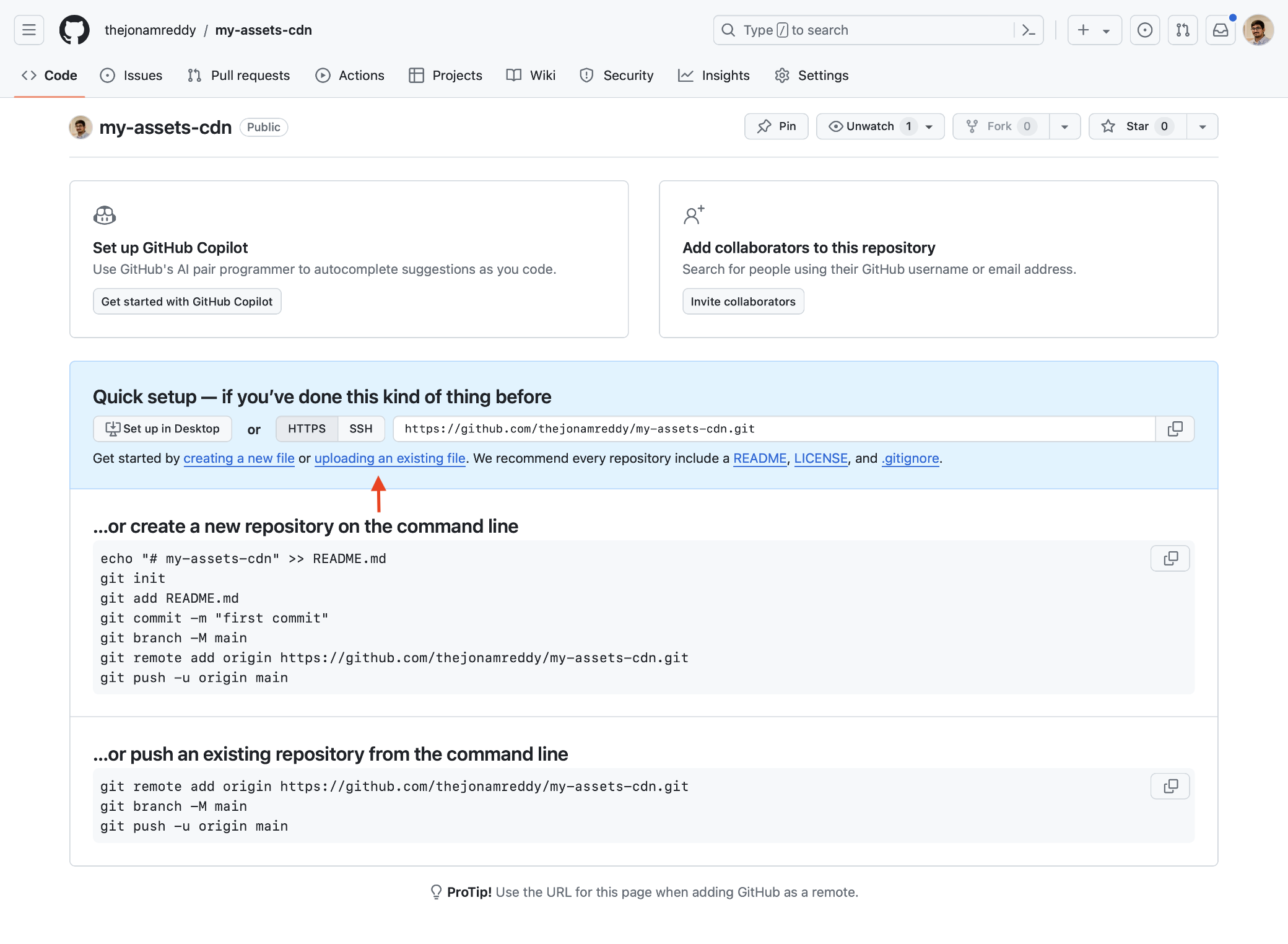Copy new repository commands to clipboard
The image size is (1288, 944).
(x=1170, y=558)
